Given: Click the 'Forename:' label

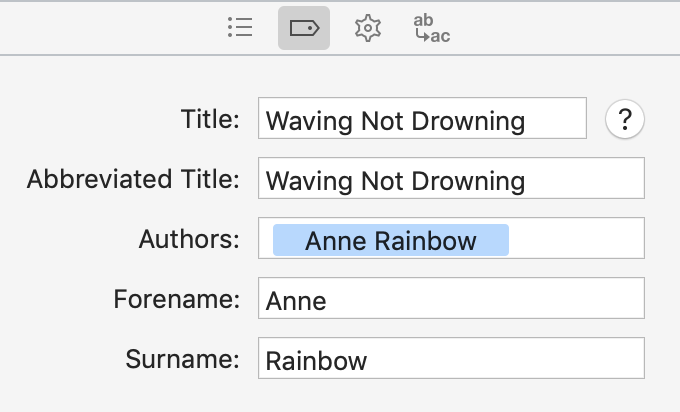Looking at the screenshot, I should pos(177,299).
